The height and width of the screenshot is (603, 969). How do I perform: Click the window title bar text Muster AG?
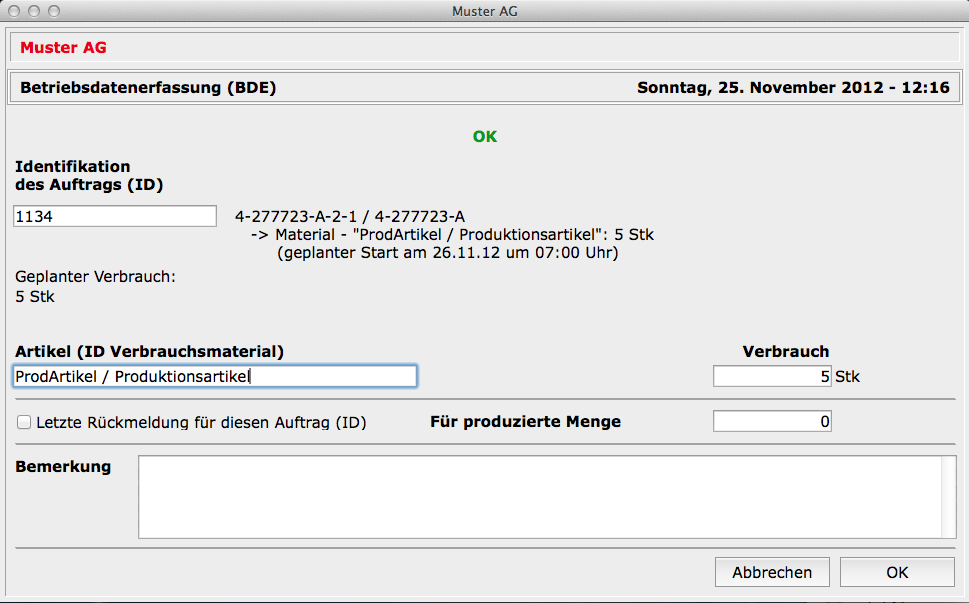484,12
